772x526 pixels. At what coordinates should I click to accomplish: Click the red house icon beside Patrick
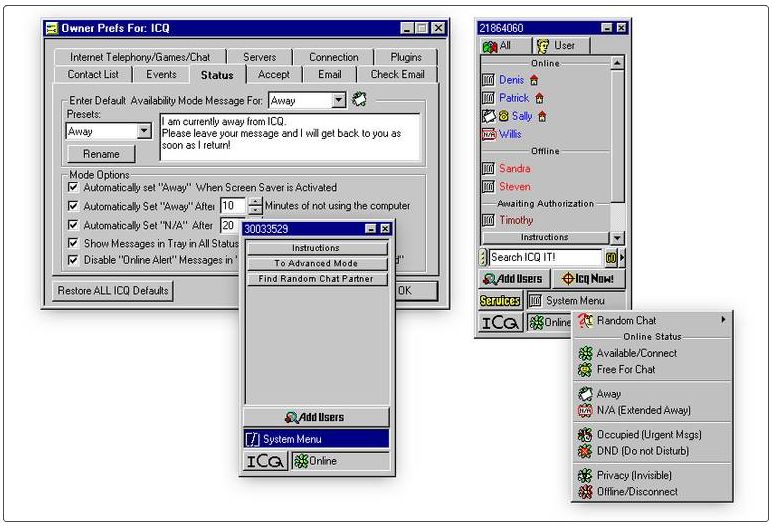pyautogui.click(x=539, y=98)
